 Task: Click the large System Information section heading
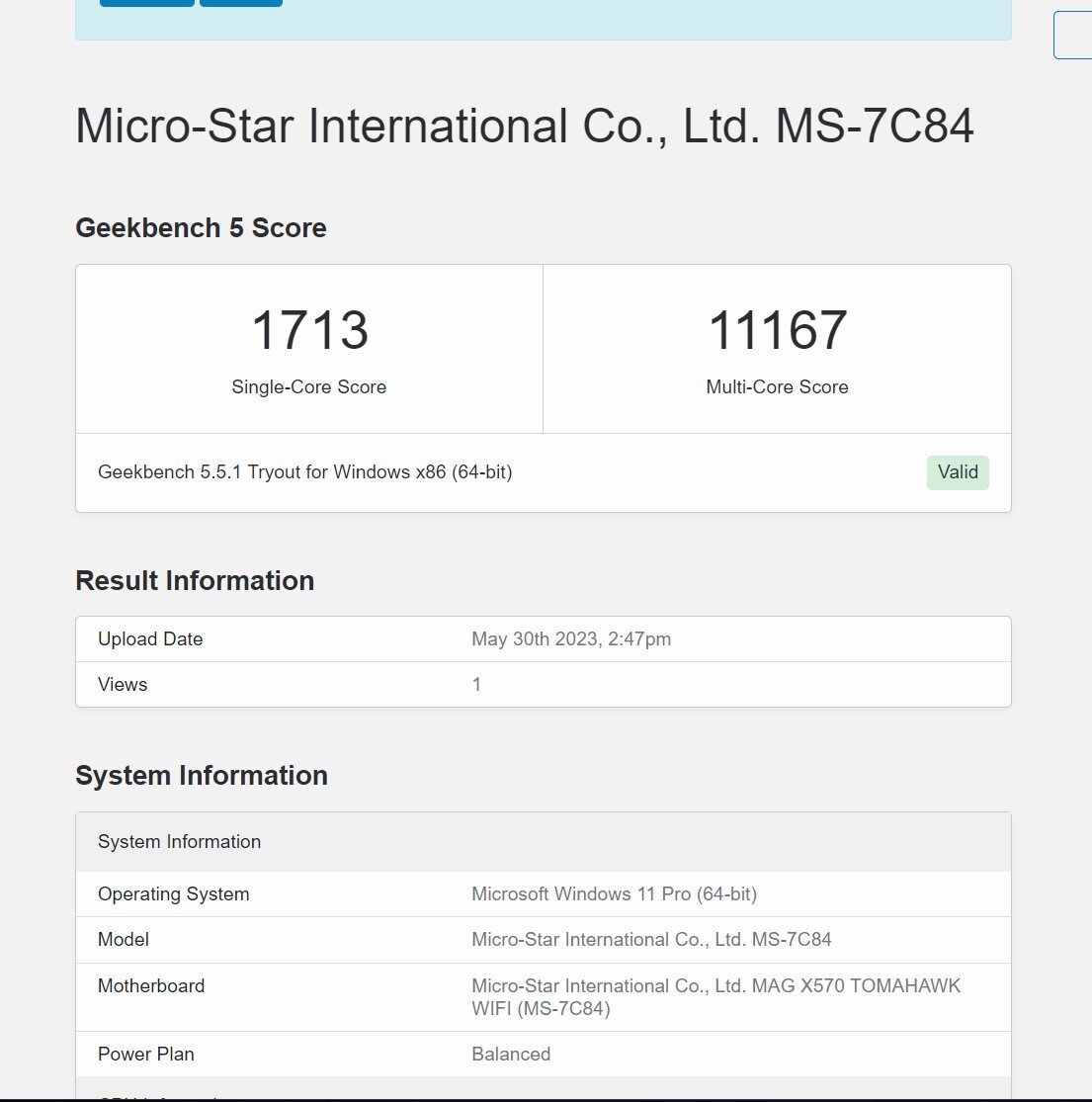202,775
